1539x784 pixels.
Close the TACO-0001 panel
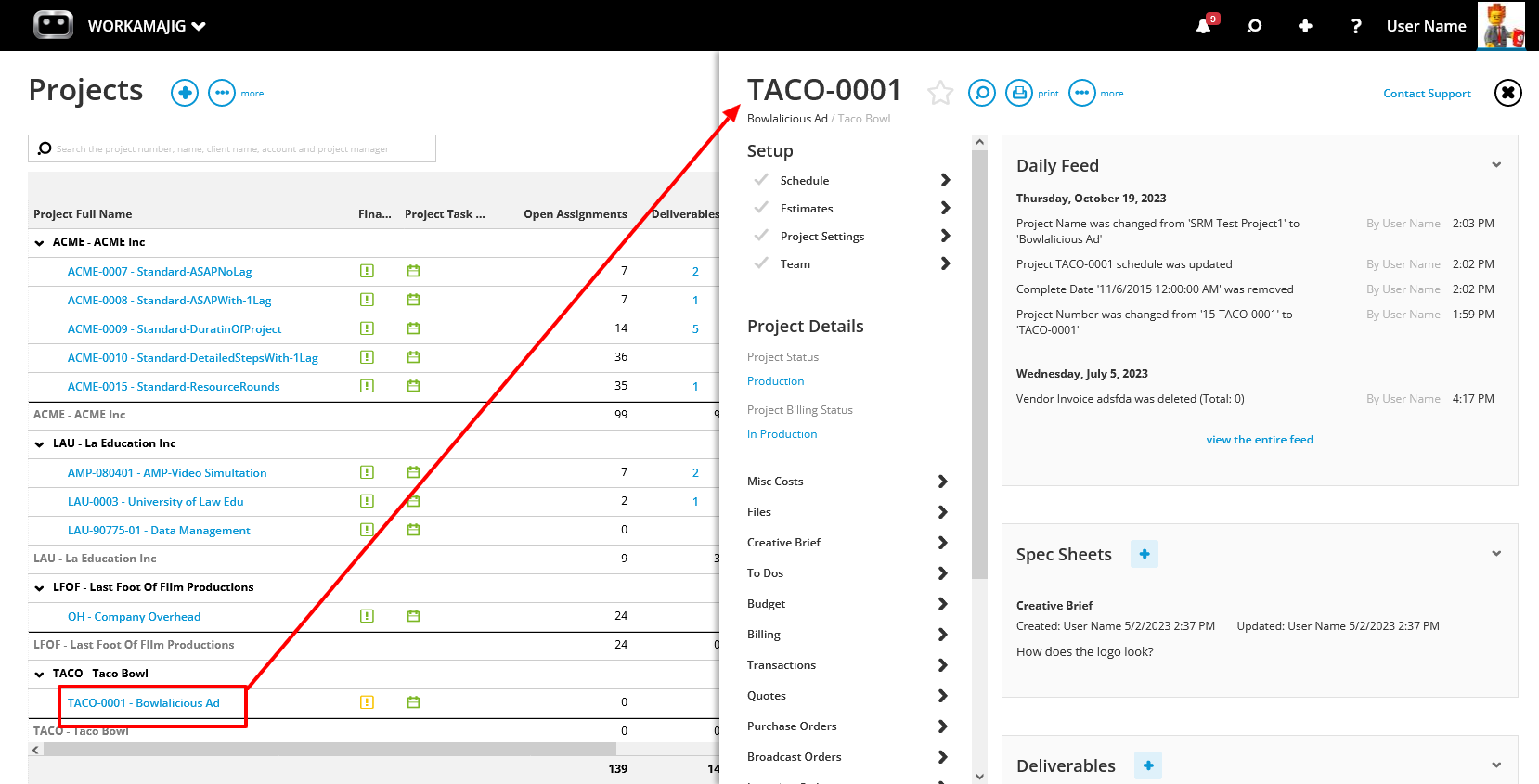tap(1508, 93)
